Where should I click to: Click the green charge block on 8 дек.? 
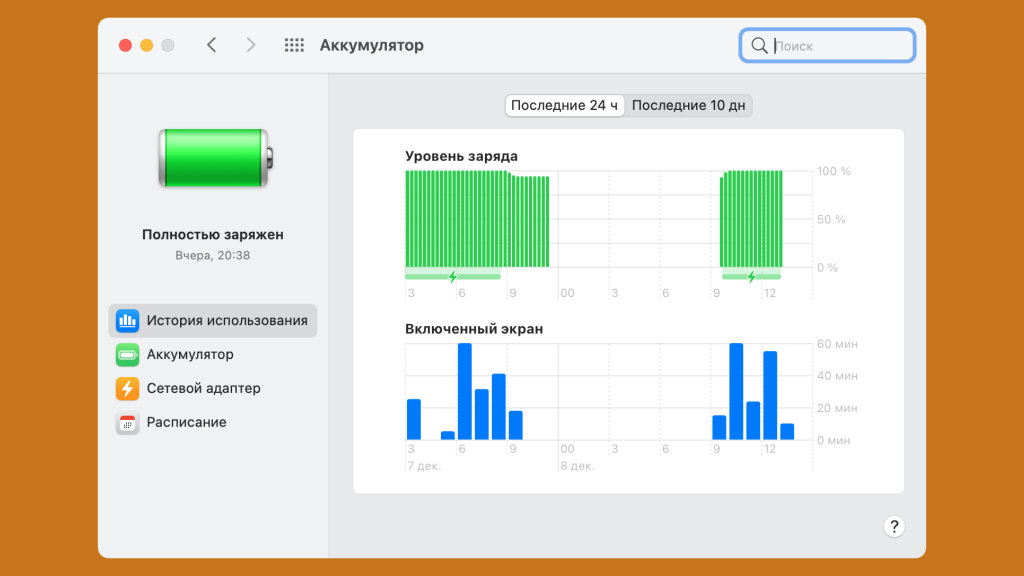(751, 219)
